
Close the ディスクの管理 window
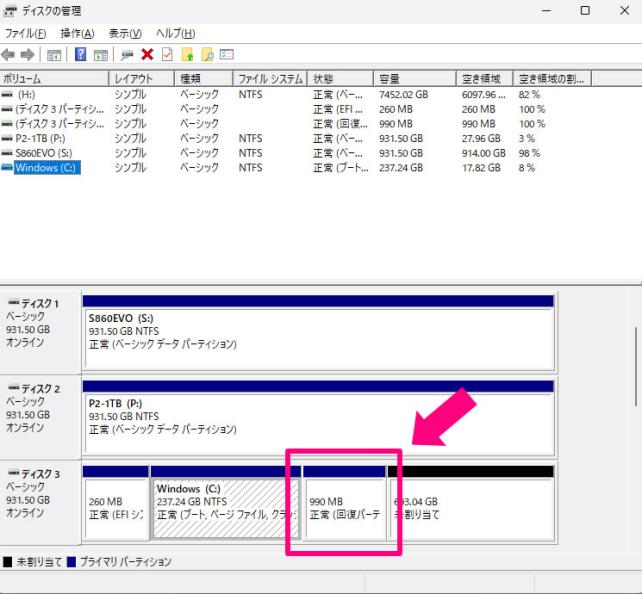[624, 11]
